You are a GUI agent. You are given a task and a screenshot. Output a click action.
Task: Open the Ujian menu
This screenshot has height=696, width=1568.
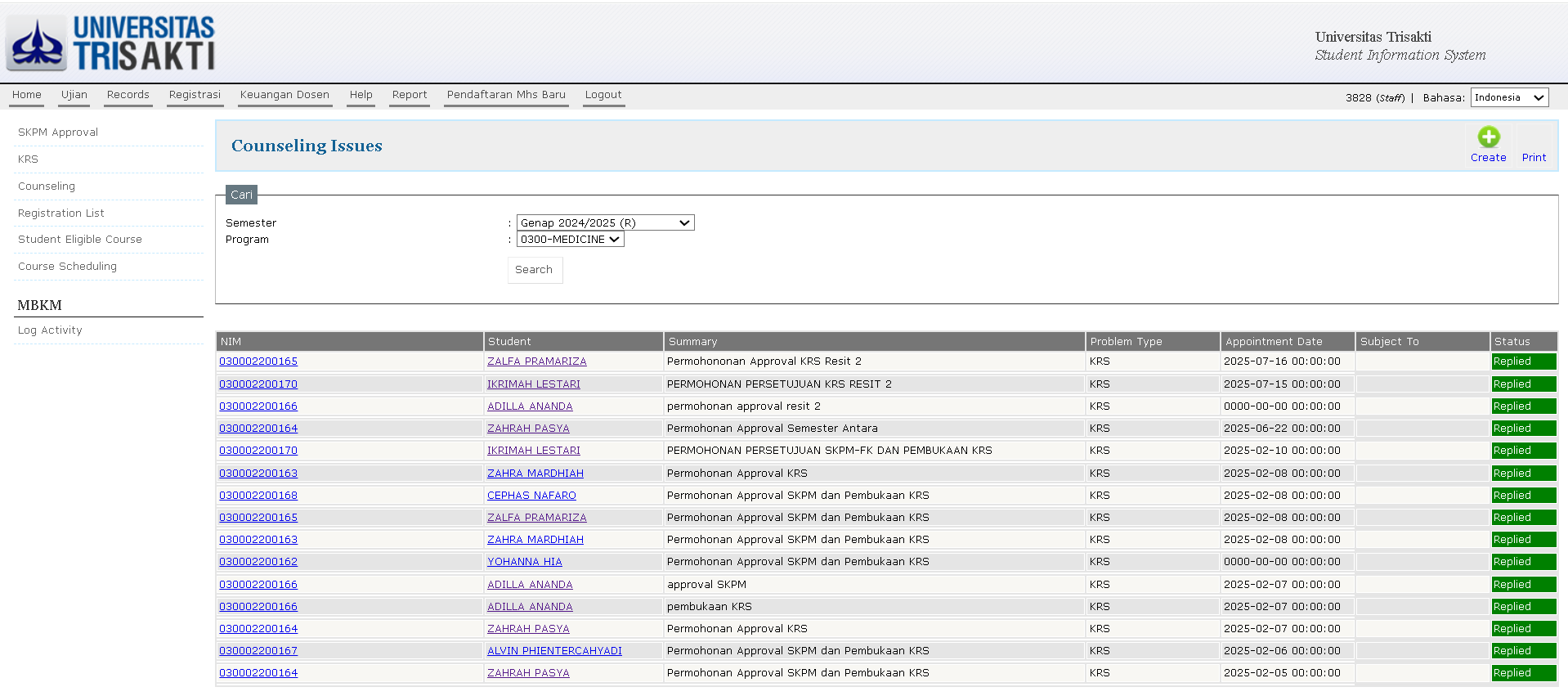(74, 95)
